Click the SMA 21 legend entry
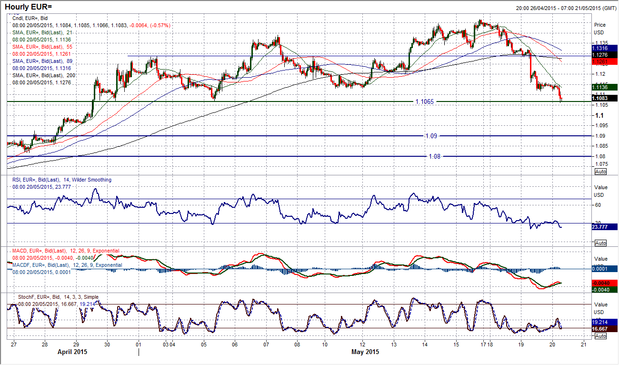The image size is (619, 365). [42, 32]
